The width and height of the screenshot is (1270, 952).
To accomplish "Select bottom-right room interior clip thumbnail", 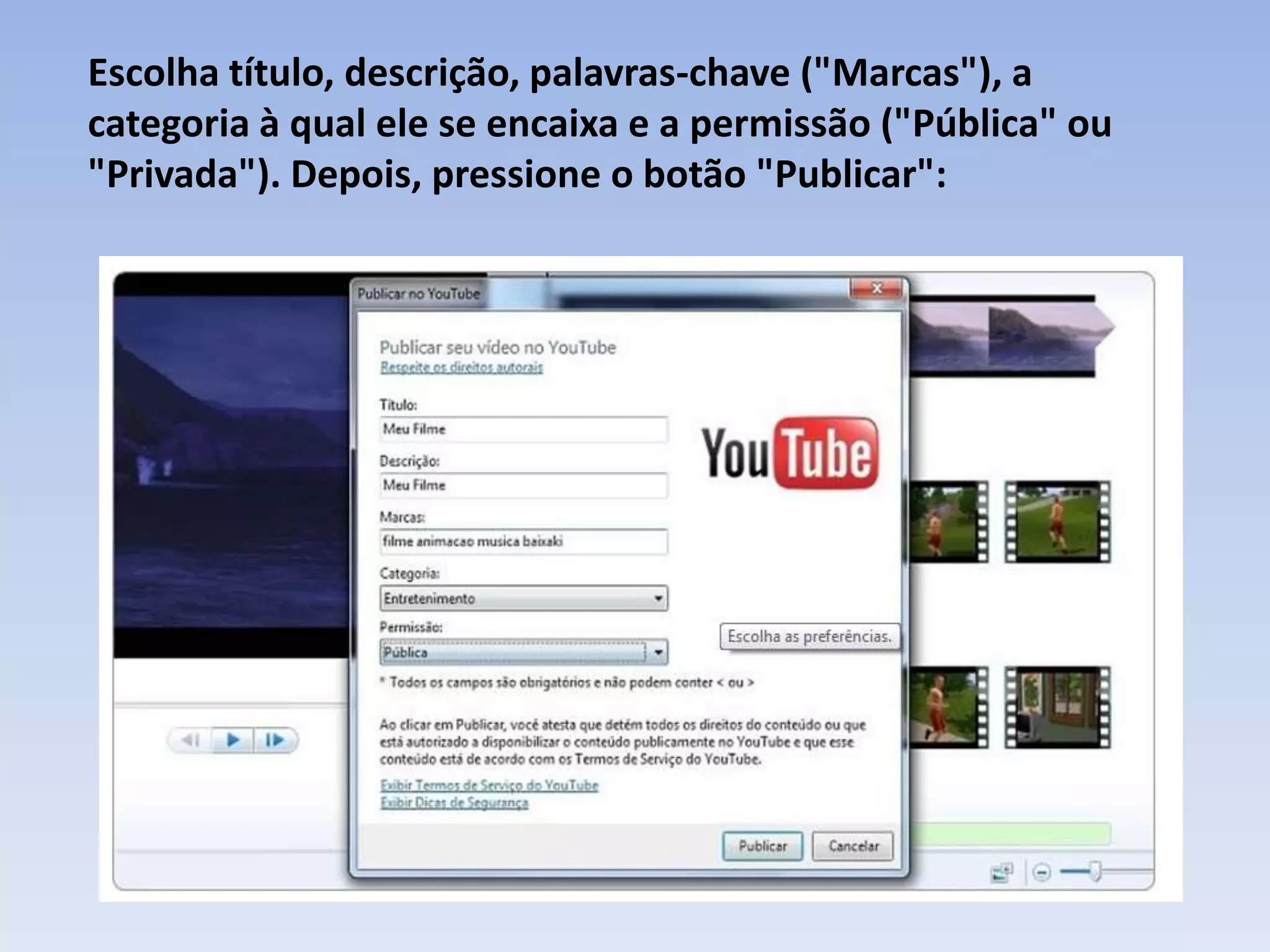I will [1057, 707].
